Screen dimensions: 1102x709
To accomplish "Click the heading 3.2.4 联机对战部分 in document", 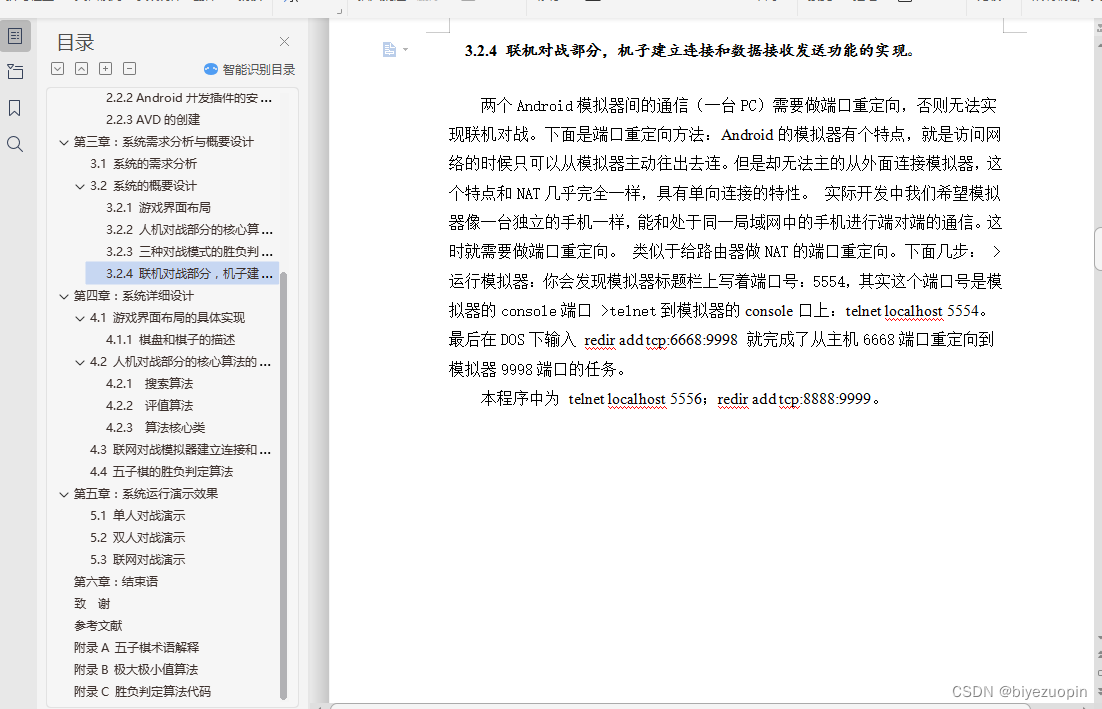I will pos(692,51).
